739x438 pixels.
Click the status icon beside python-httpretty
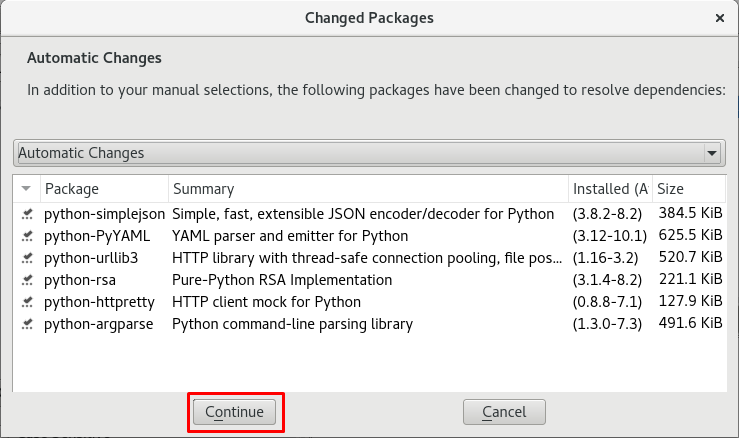pos(27,302)
